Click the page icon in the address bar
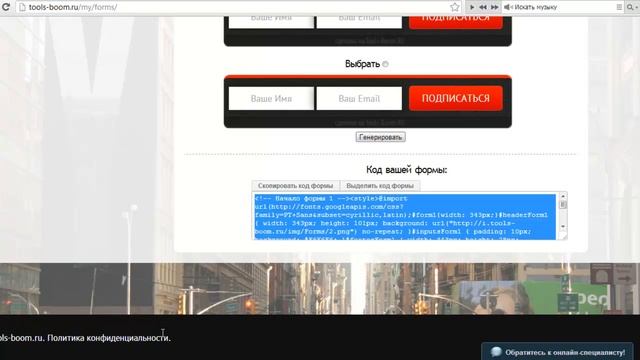 [22, 7]
